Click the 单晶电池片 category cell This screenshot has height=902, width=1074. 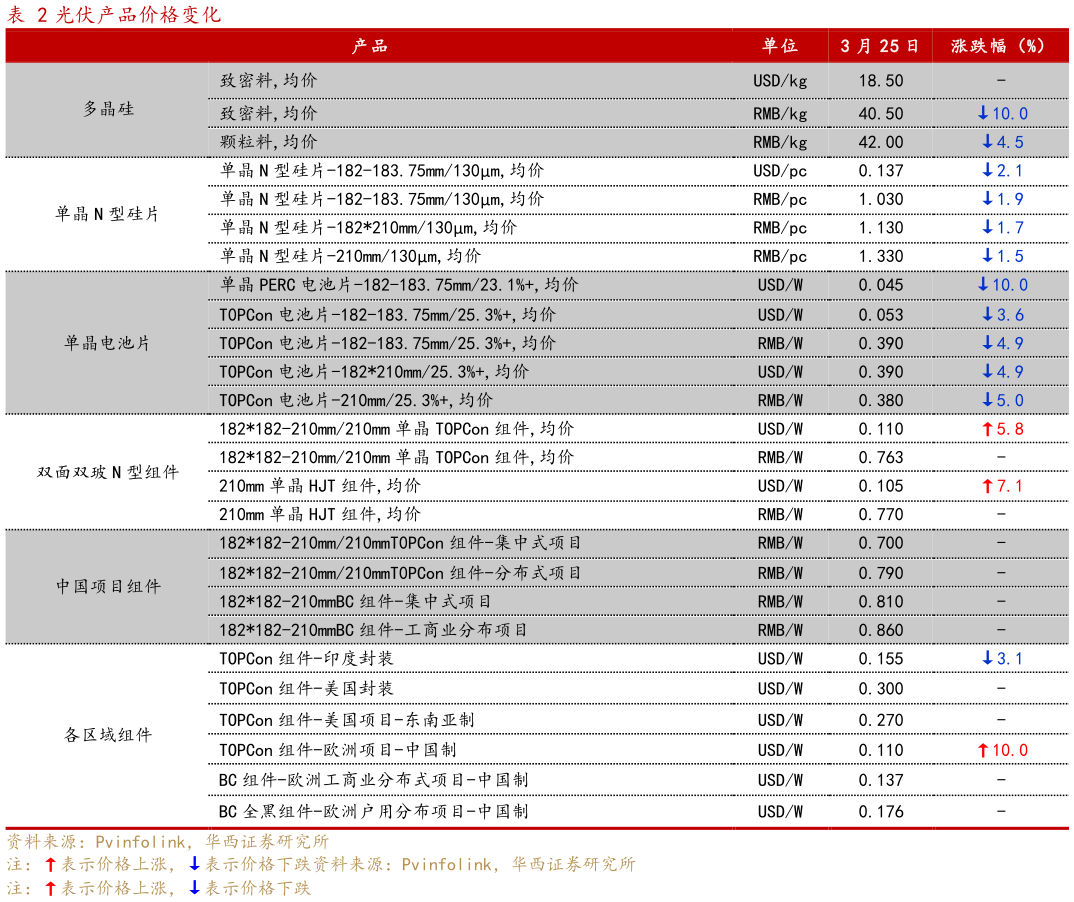pos(108,342)
